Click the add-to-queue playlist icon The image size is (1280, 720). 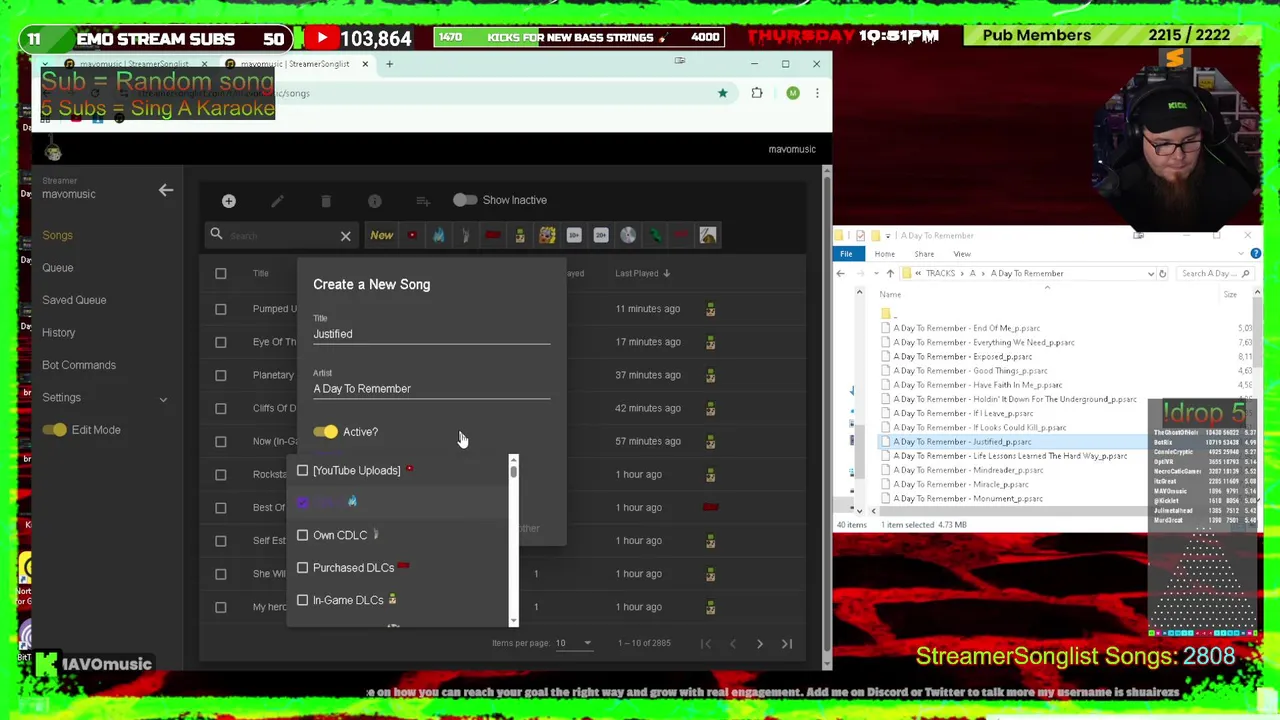pos(422,201)
